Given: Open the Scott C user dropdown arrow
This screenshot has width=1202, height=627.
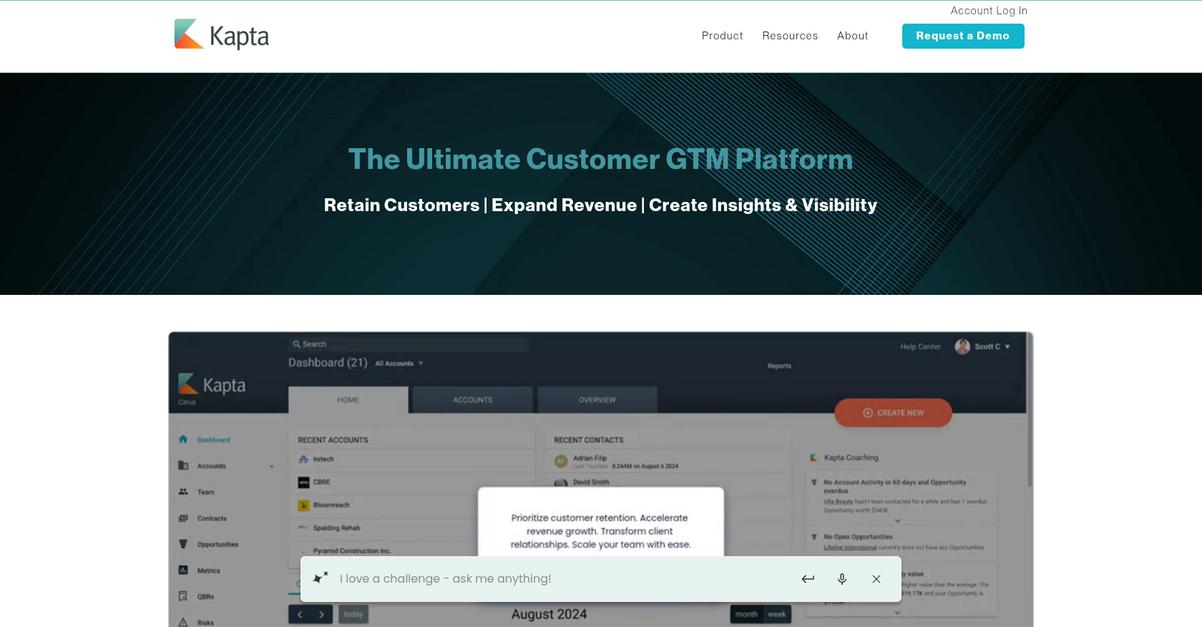Looking at the screenshot, I should coord(1007,347).
